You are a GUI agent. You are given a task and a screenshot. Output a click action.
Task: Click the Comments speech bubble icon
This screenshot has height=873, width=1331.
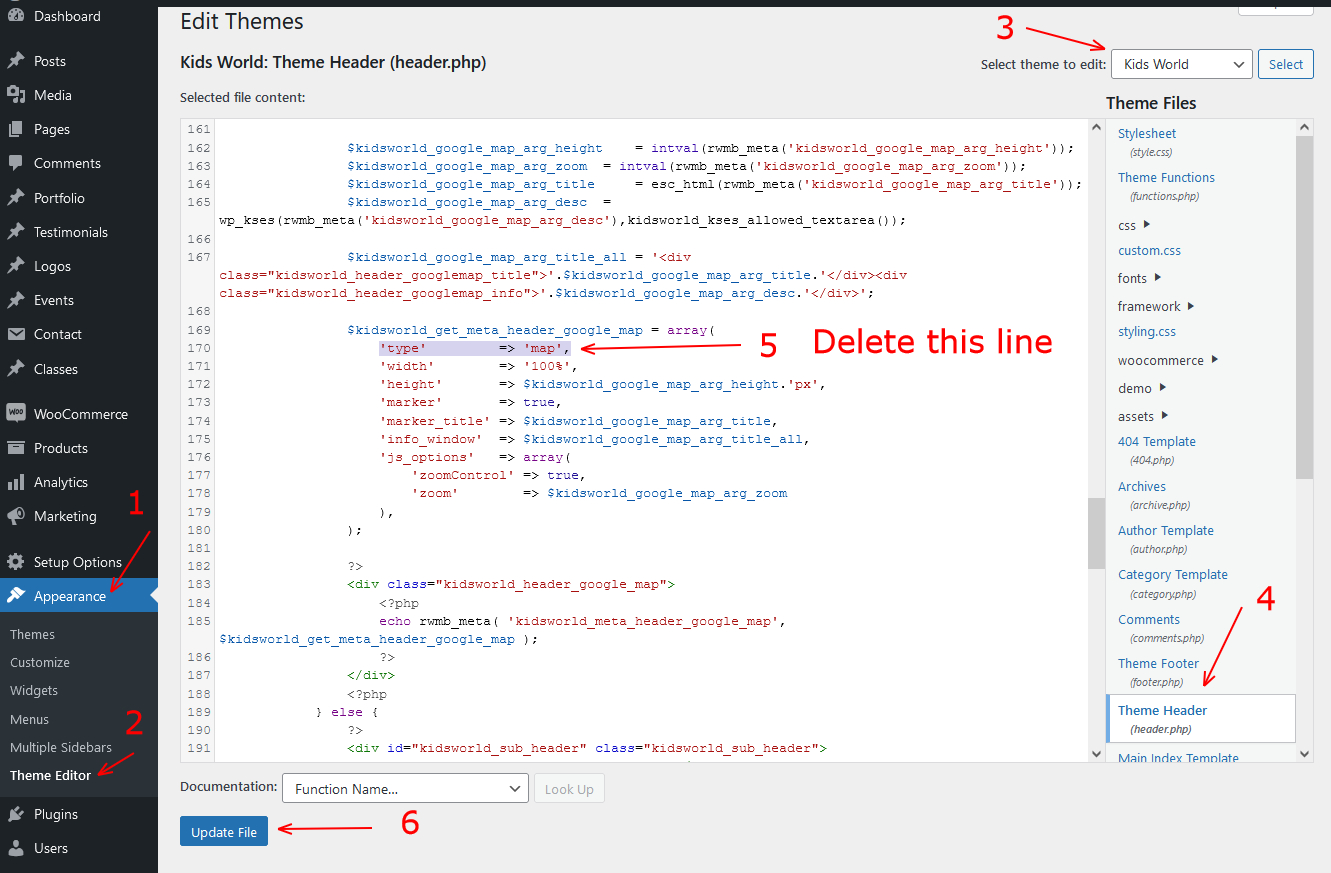[16, 163]
